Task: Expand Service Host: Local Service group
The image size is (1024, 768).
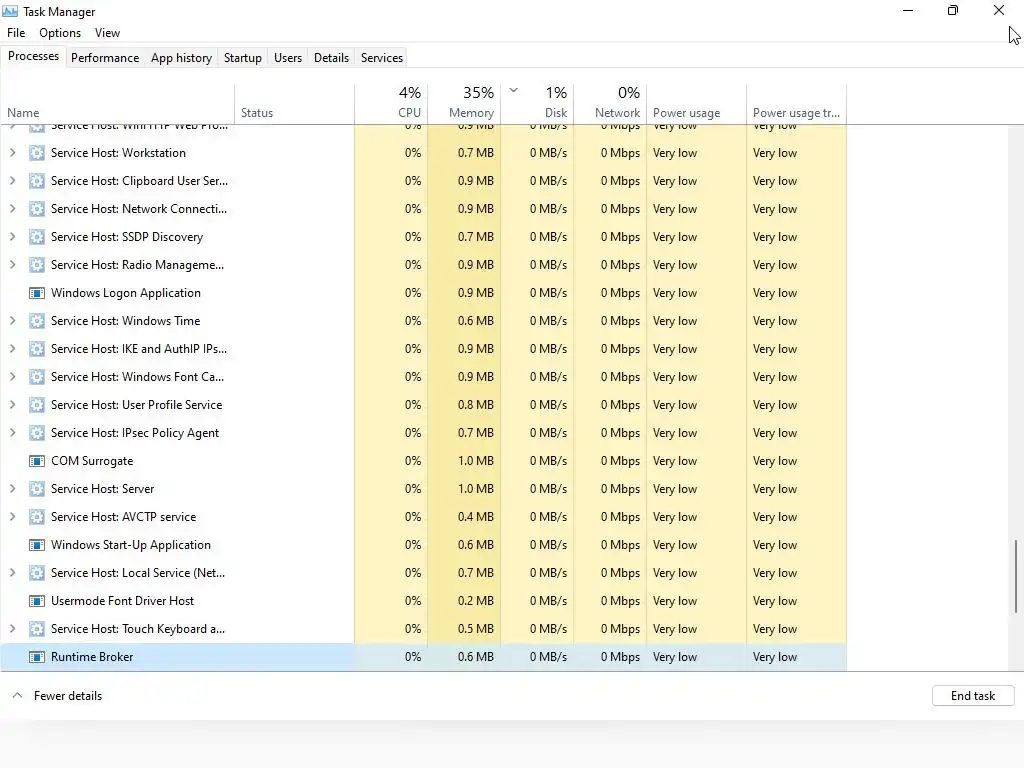Action: [12, 573]
